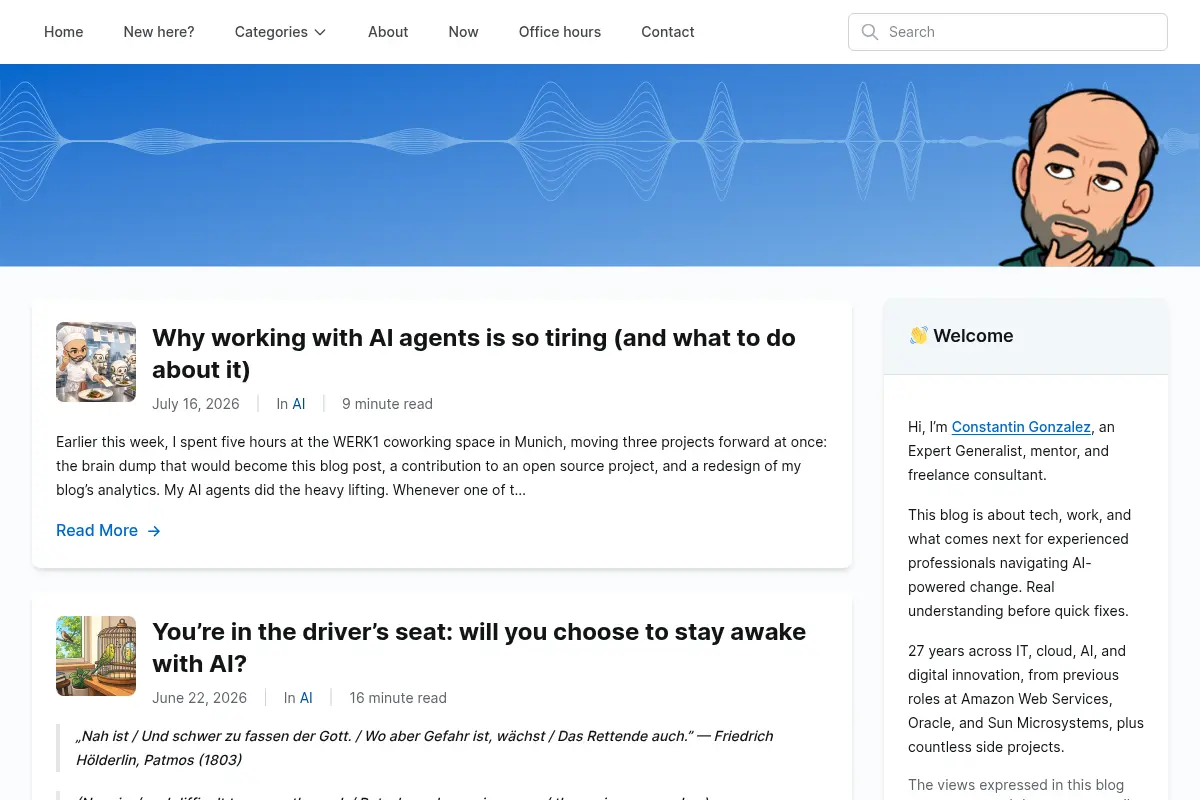The width and height of the screenshot is (1200, 800).
Task: Go to the About page
Action: coord(388,32)
